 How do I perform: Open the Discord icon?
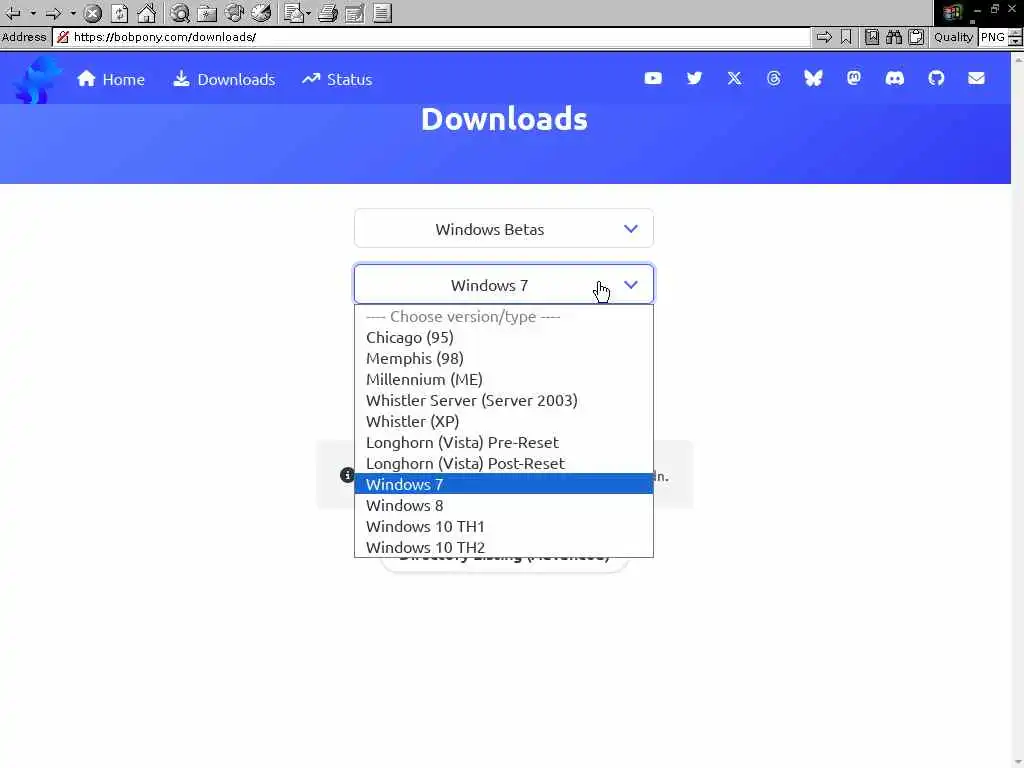pyautogui.click(x=895, y=78)
